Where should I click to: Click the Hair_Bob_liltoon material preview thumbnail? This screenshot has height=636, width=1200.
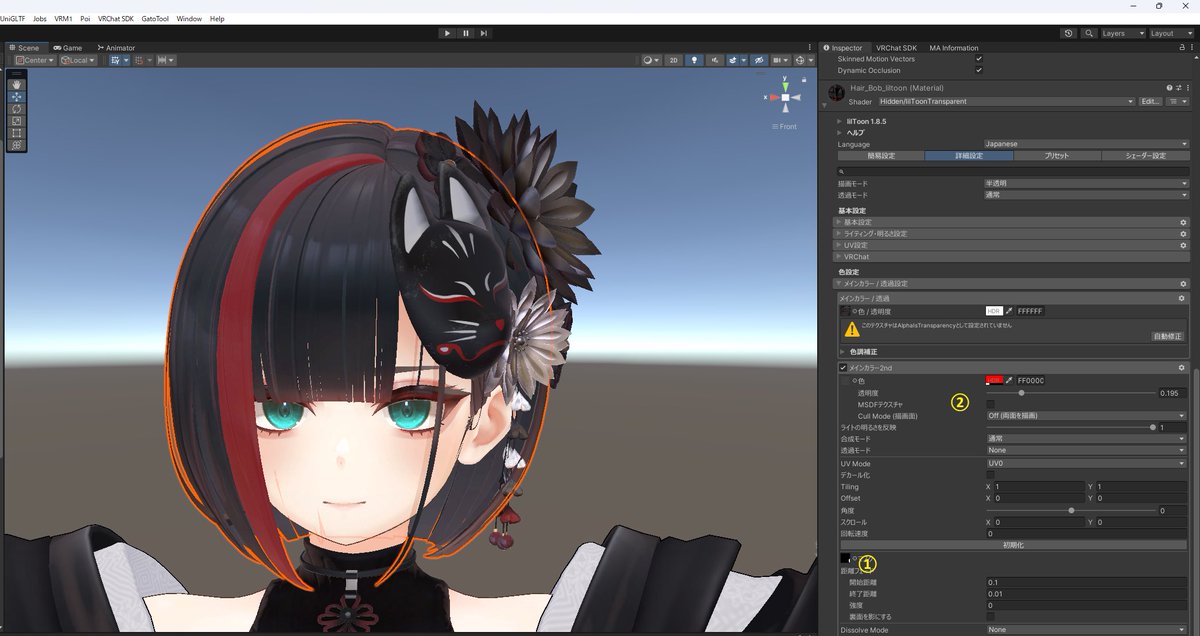(x=837, y=93)
